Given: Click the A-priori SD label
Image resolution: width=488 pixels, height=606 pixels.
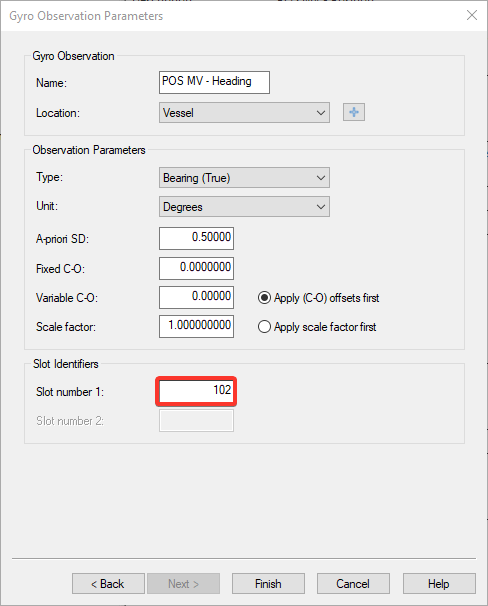Looking at the screenshot, I should point(62,239).
